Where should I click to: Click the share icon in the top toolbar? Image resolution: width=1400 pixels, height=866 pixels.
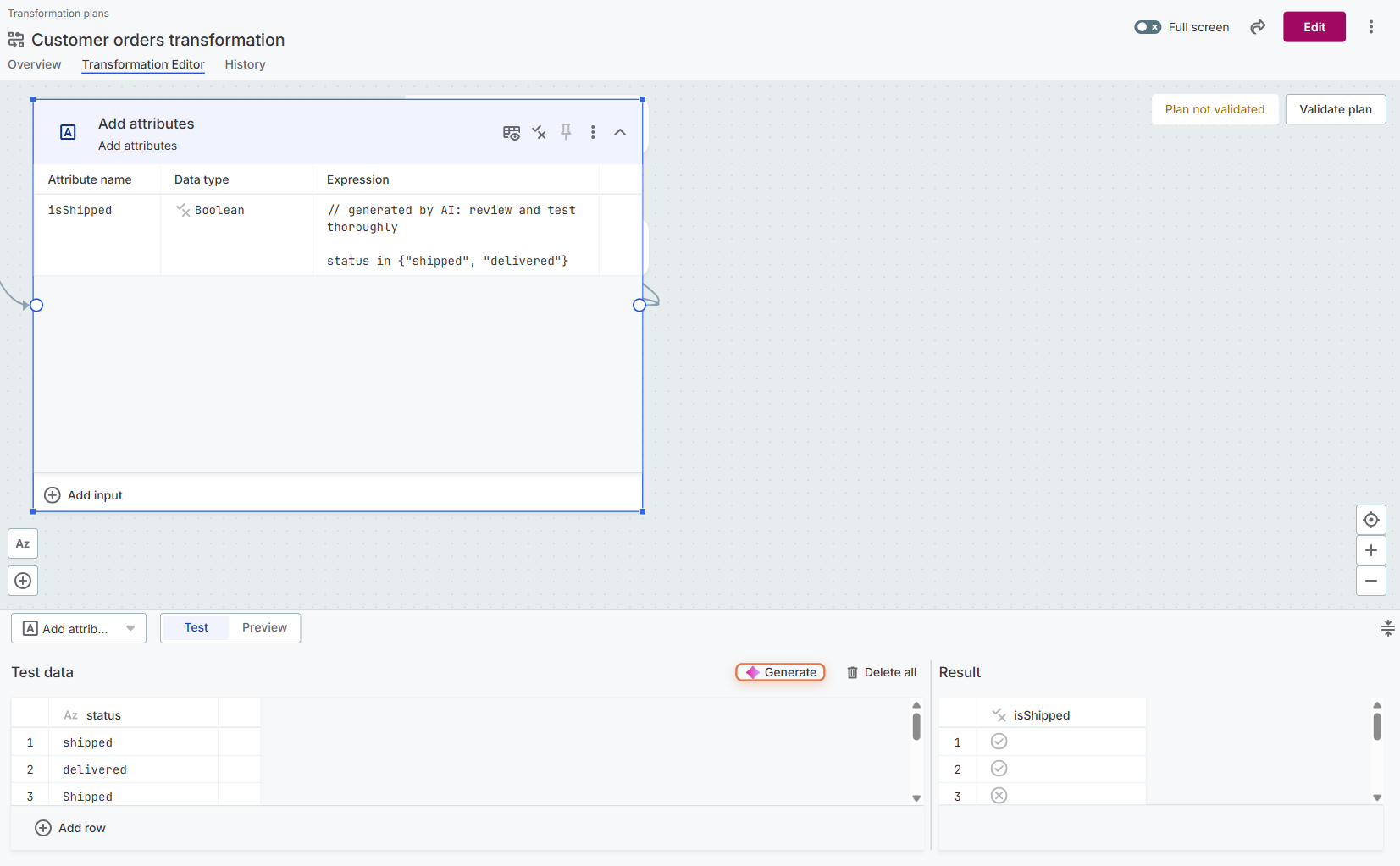1257,26
